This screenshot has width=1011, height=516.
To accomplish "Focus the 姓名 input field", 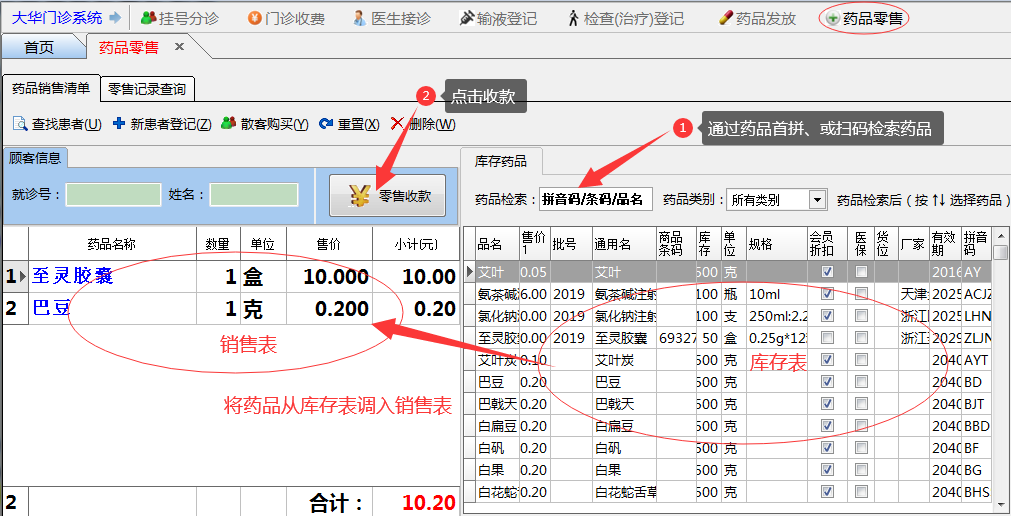I will (254, 195).
